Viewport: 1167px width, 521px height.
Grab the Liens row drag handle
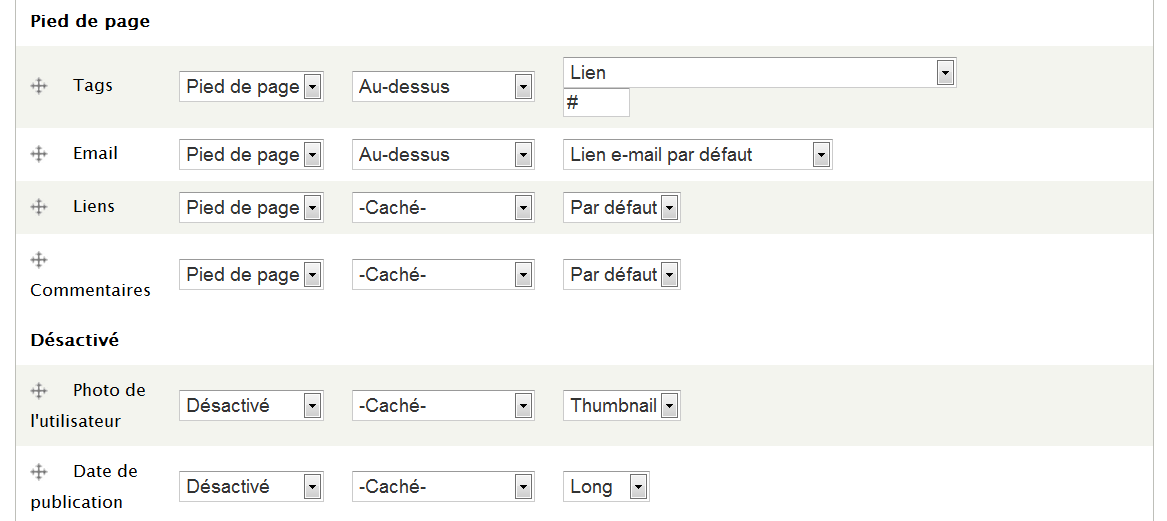(x=39, y=207)
